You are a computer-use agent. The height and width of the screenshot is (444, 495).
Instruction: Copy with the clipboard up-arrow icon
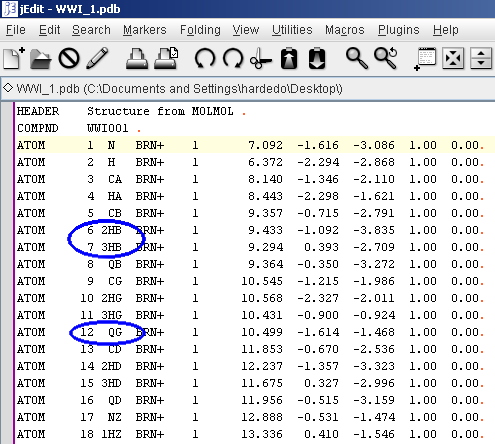pyautogui.click(x=289, y=58)
